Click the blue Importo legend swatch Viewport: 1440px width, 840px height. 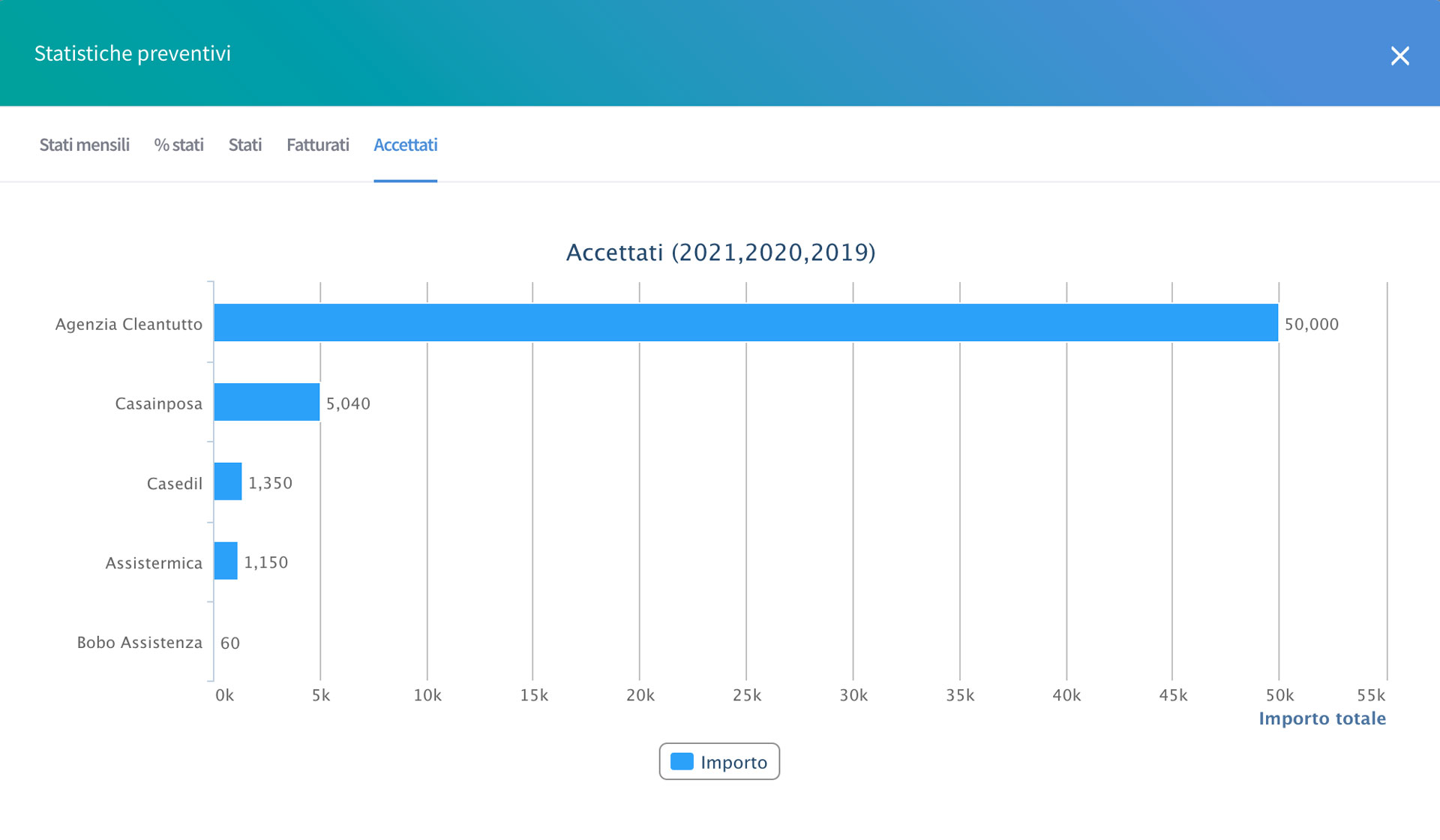(682, 762)
